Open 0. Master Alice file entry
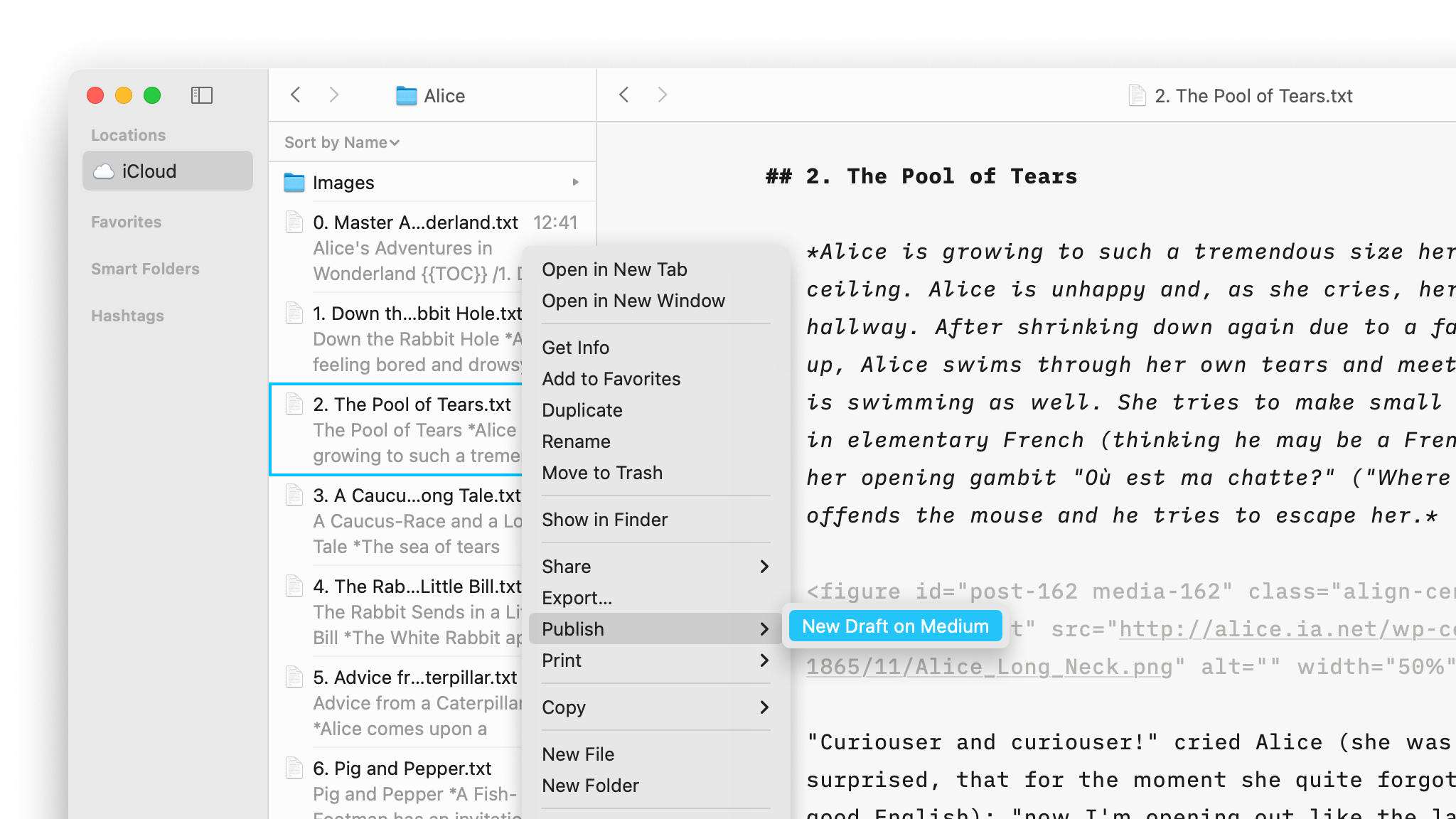1456x819 pixels. click(415, 223)
